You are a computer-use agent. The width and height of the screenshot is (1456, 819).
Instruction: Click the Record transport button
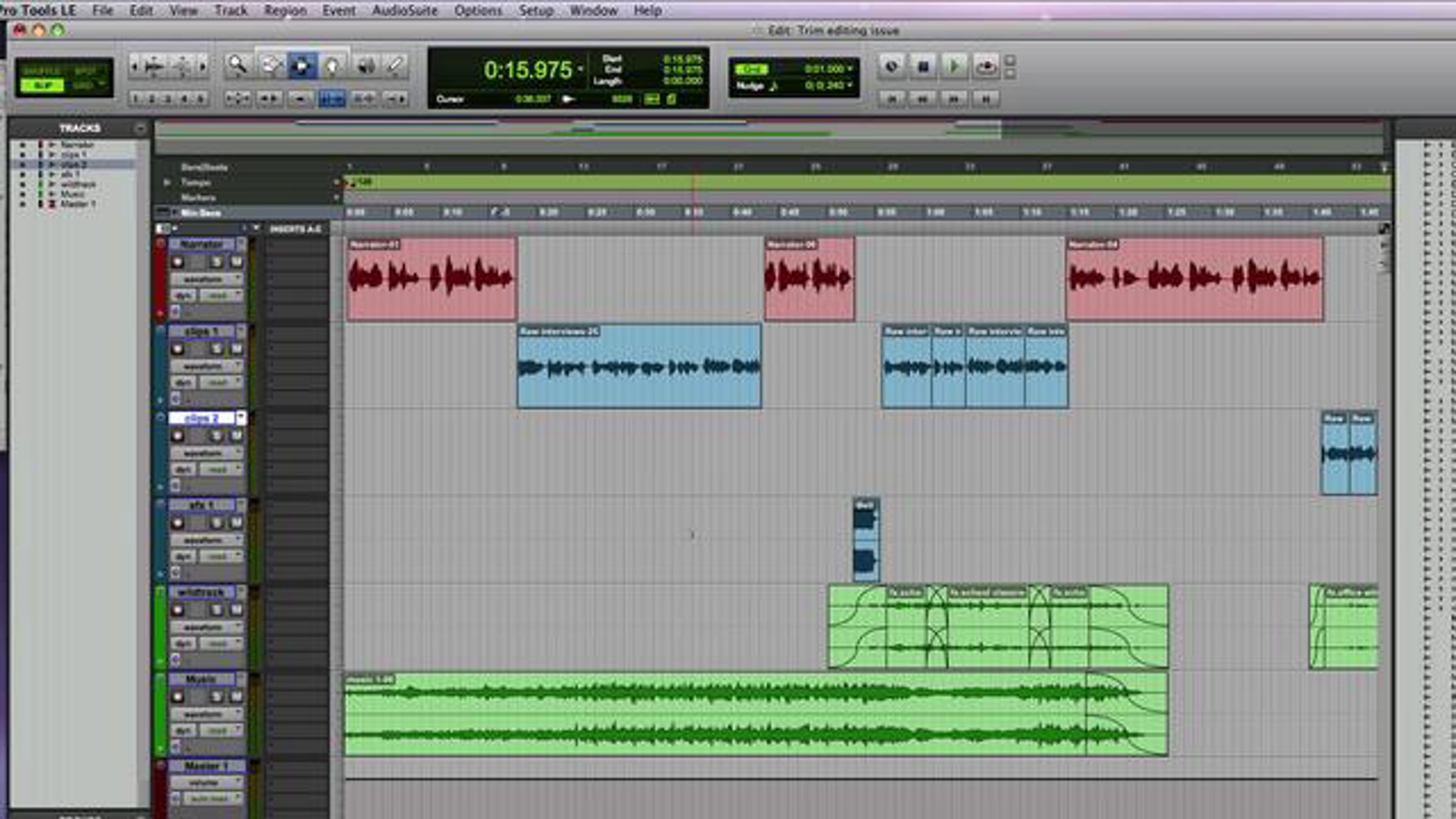[x=986, y=66]
